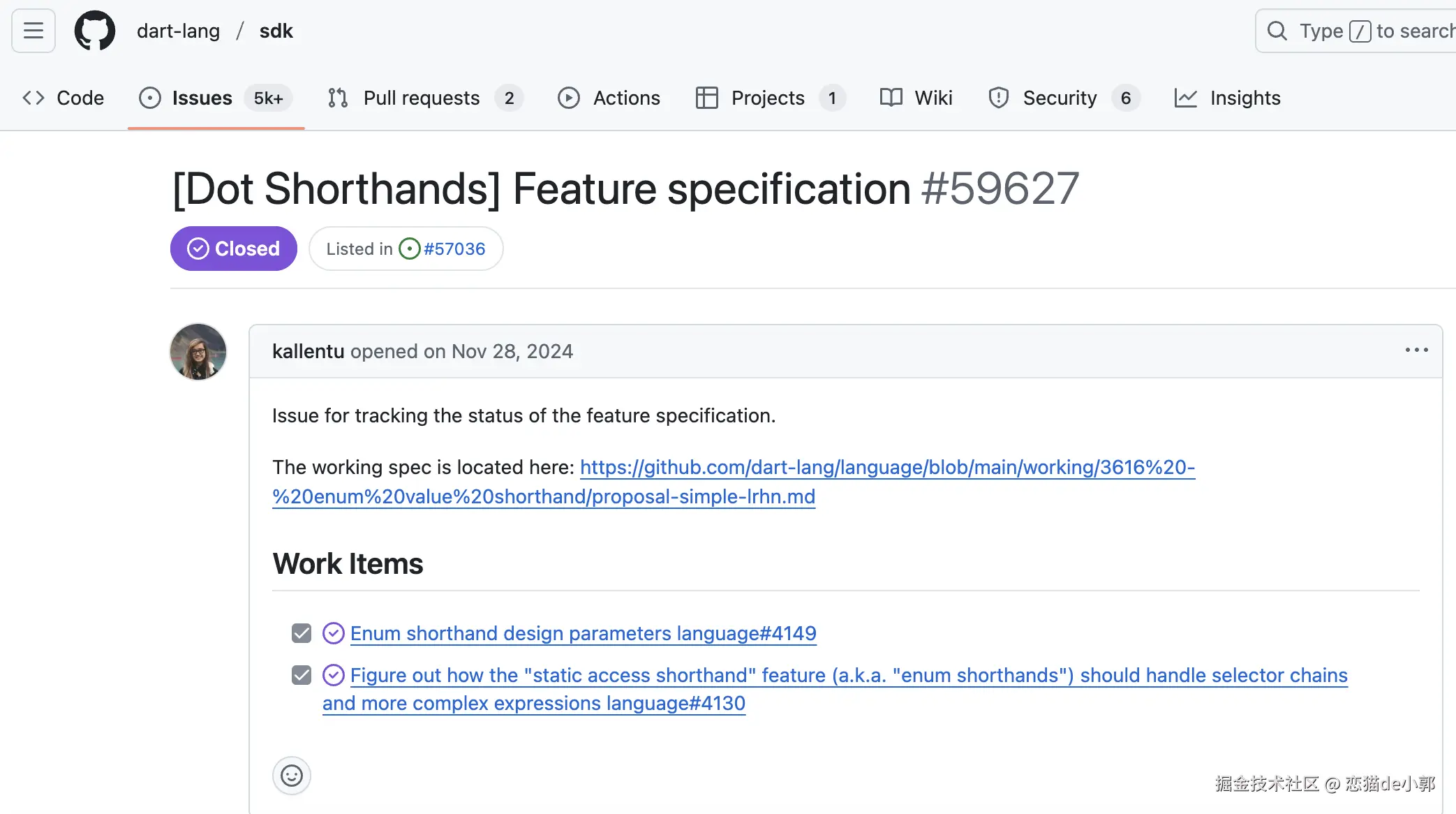Viewport: 1456px width, 814px height.
Task: Switch to the Code tab
Action: [x=64, y=98]
